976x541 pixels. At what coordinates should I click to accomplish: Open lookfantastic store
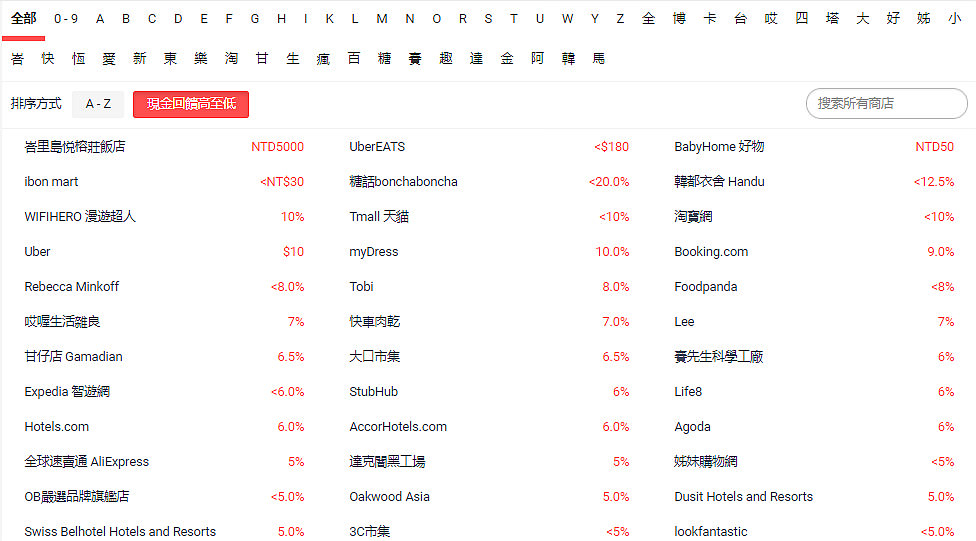point(711,532)
